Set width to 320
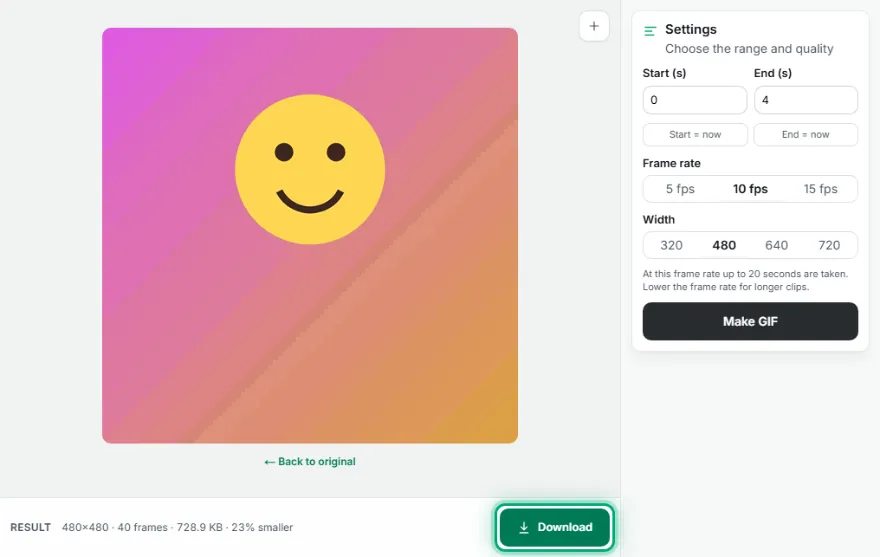 point(671,245)
